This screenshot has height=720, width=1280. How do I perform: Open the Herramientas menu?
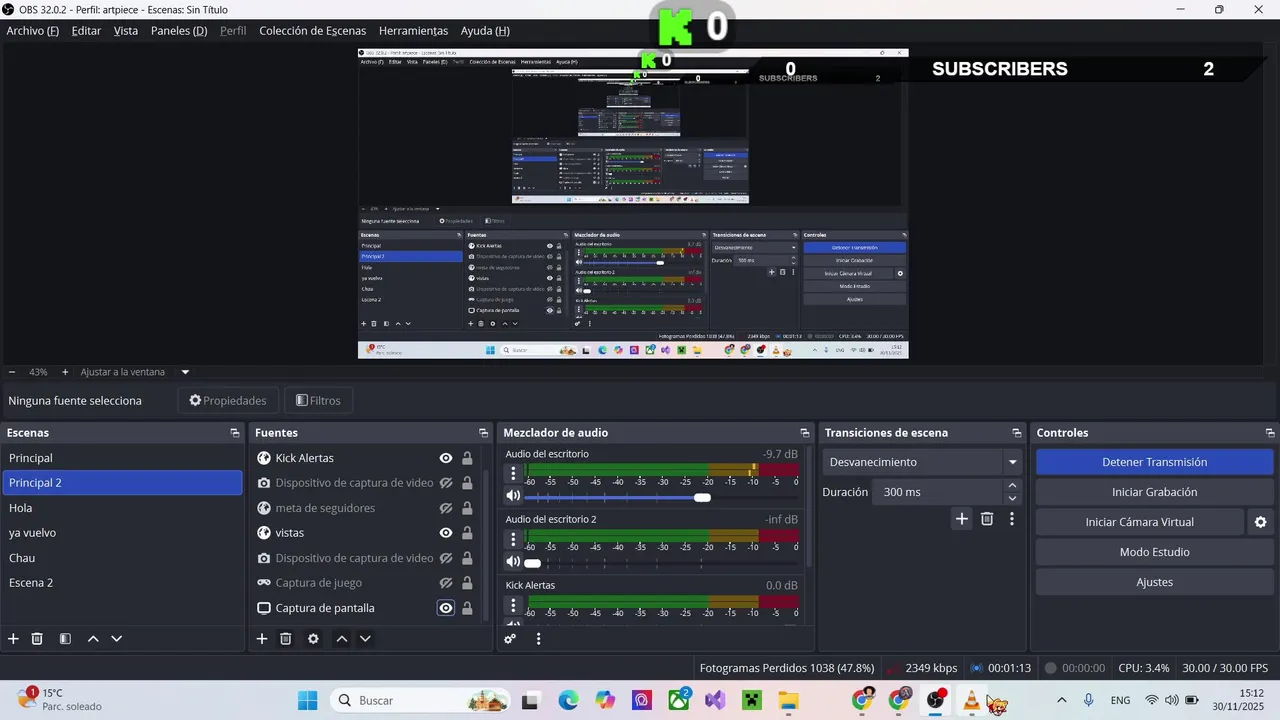click(413, 31)
